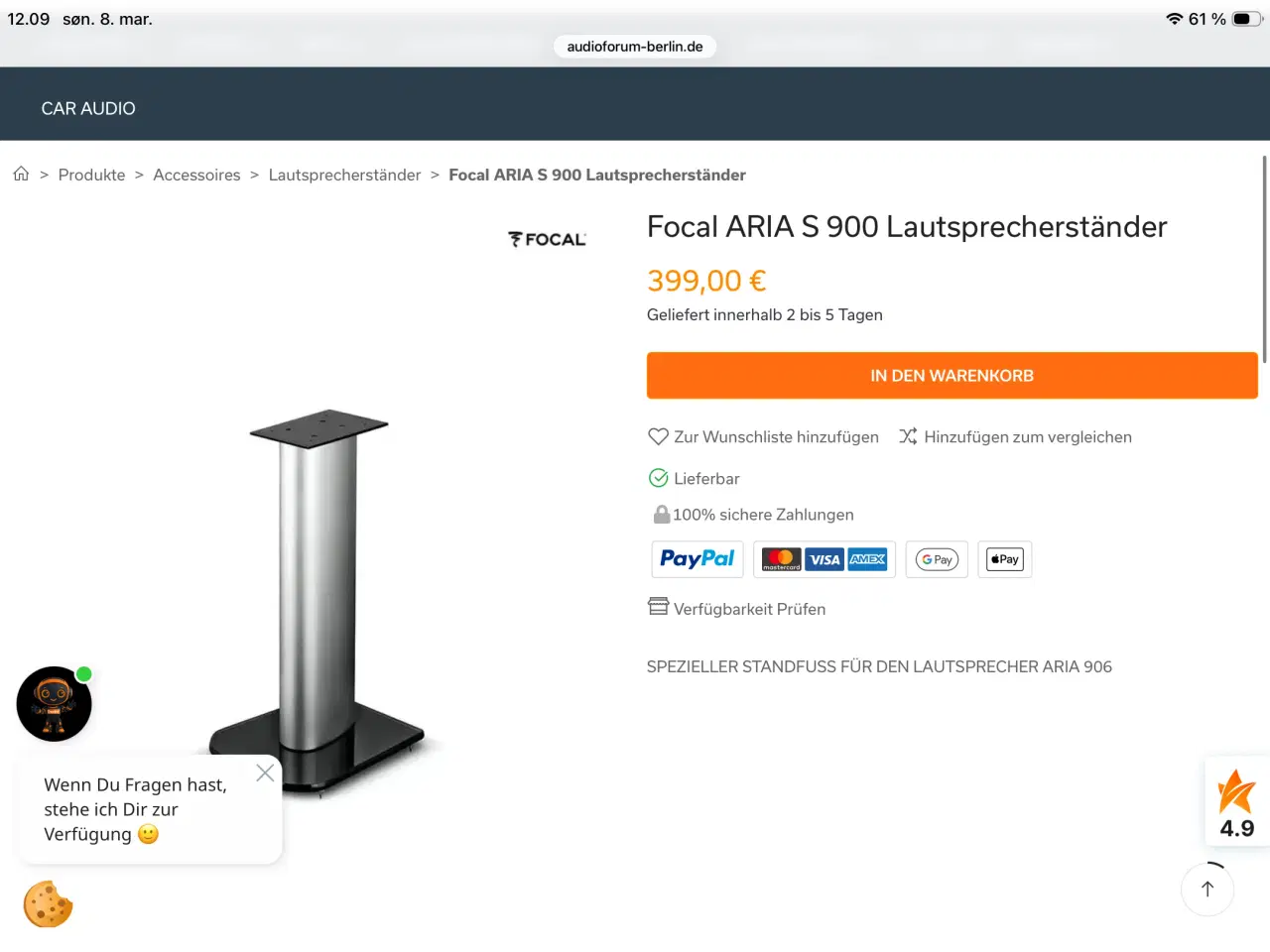
Task: Toggle the wishlist heart for this product
Action: tap(658, 436)
